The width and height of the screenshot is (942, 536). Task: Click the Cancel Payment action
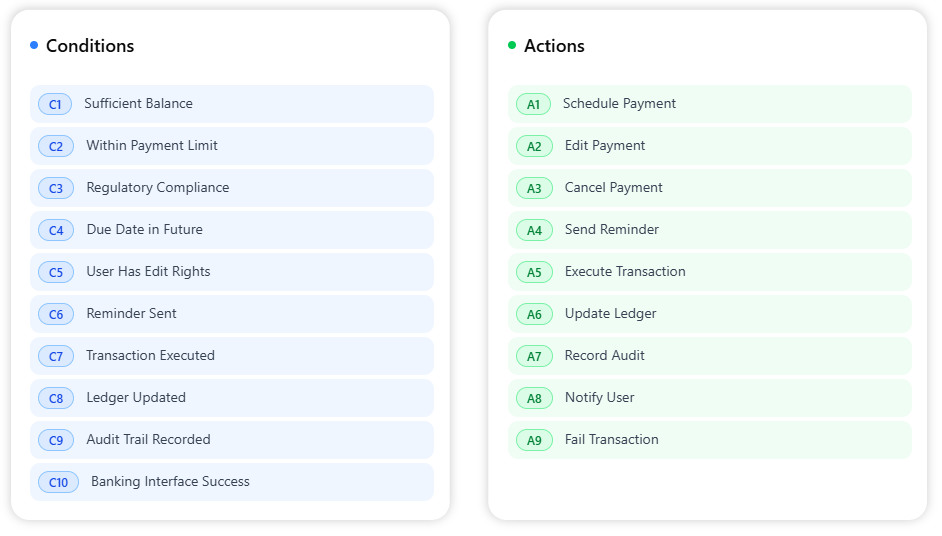point(710,188)
